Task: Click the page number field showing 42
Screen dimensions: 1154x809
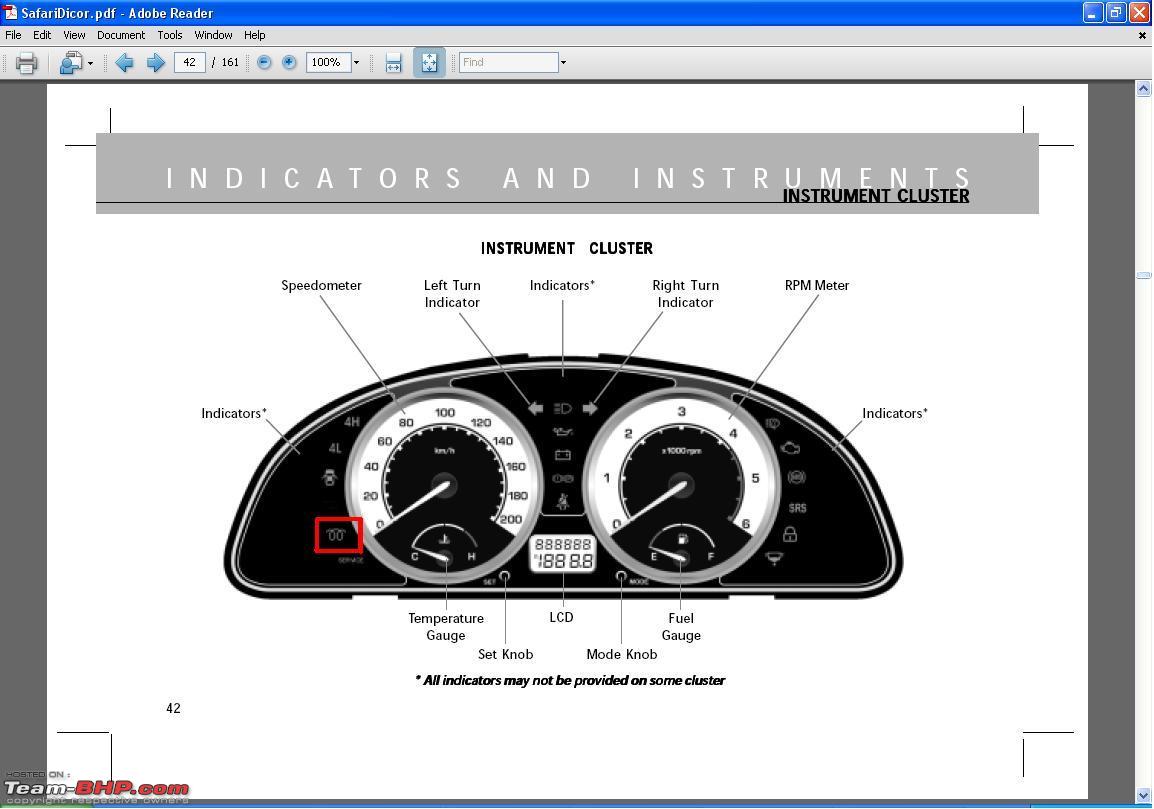Action: (x=189, y=62)
